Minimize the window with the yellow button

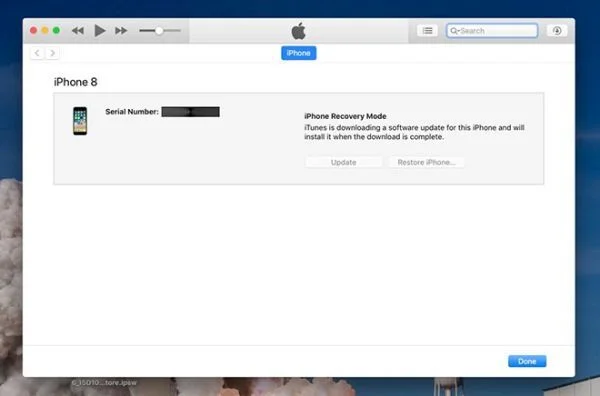45,30
